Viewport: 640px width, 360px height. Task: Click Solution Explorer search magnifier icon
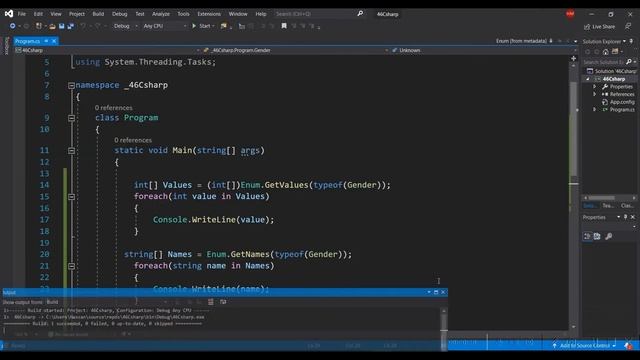[629, 62]
